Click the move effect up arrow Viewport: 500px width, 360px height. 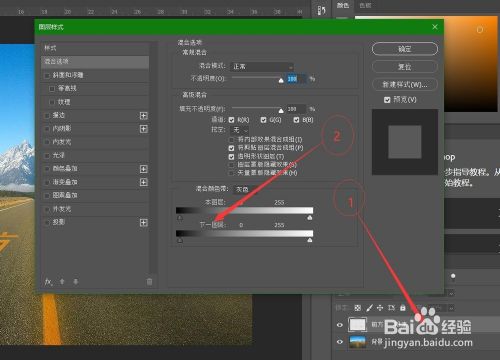pos(62,282)
